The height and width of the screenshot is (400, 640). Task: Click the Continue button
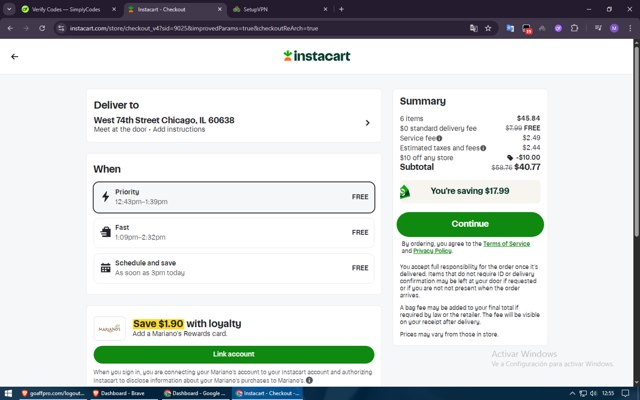click(x=470, y=224)
